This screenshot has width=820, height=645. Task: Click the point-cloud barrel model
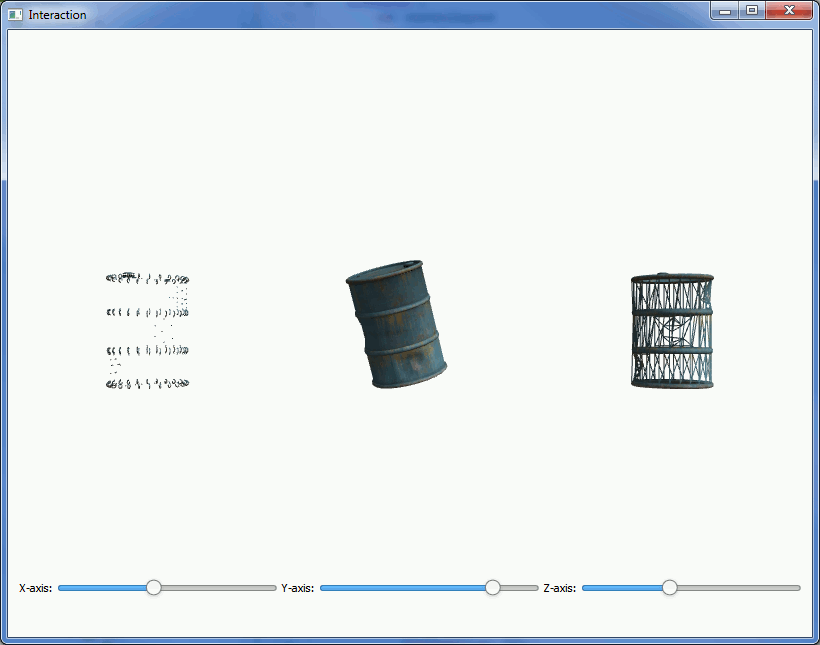(148, 330)
